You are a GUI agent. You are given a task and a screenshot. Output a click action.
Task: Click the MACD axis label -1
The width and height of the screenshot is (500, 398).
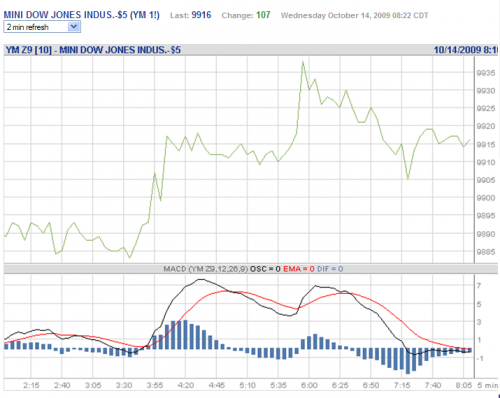point(480,358)
